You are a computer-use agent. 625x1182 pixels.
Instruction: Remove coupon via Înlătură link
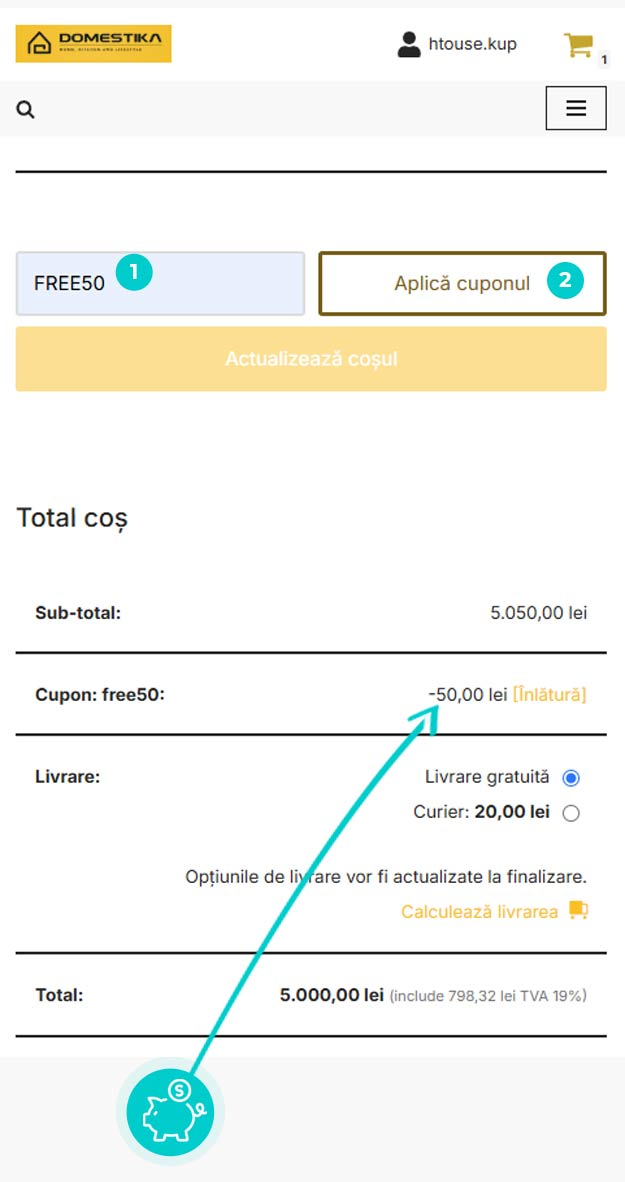550,694
